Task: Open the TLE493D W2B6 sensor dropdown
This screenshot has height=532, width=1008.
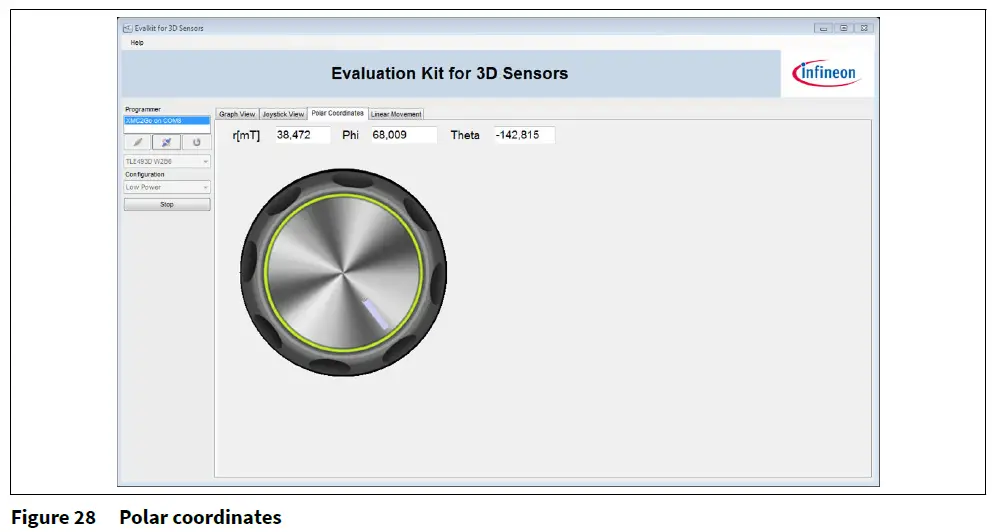Action: [167, 161]
